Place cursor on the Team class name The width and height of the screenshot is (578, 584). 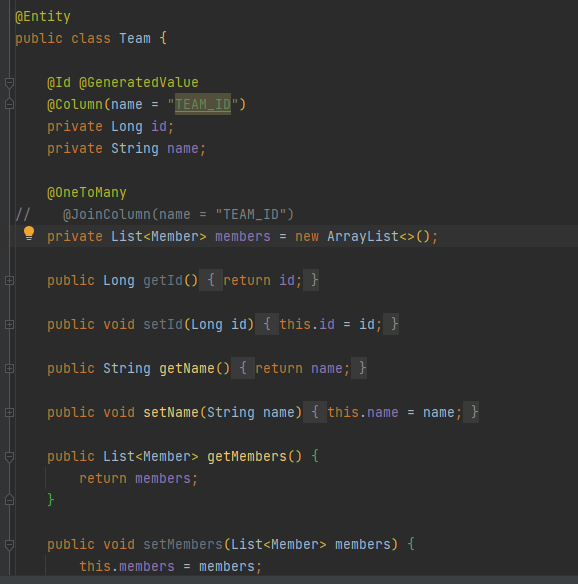[135, 38]
